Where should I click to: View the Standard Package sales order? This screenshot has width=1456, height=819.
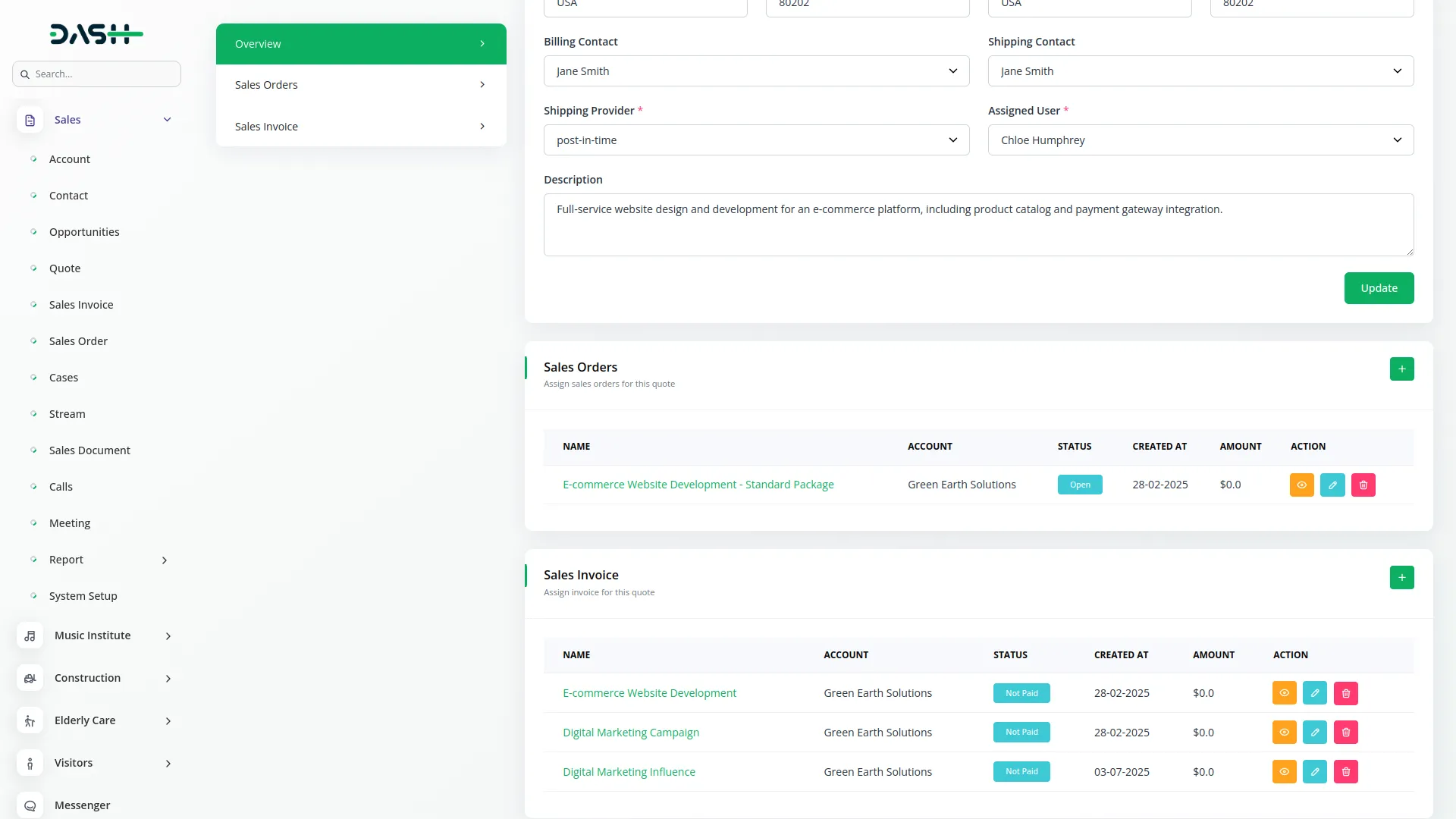(1301, 485)
